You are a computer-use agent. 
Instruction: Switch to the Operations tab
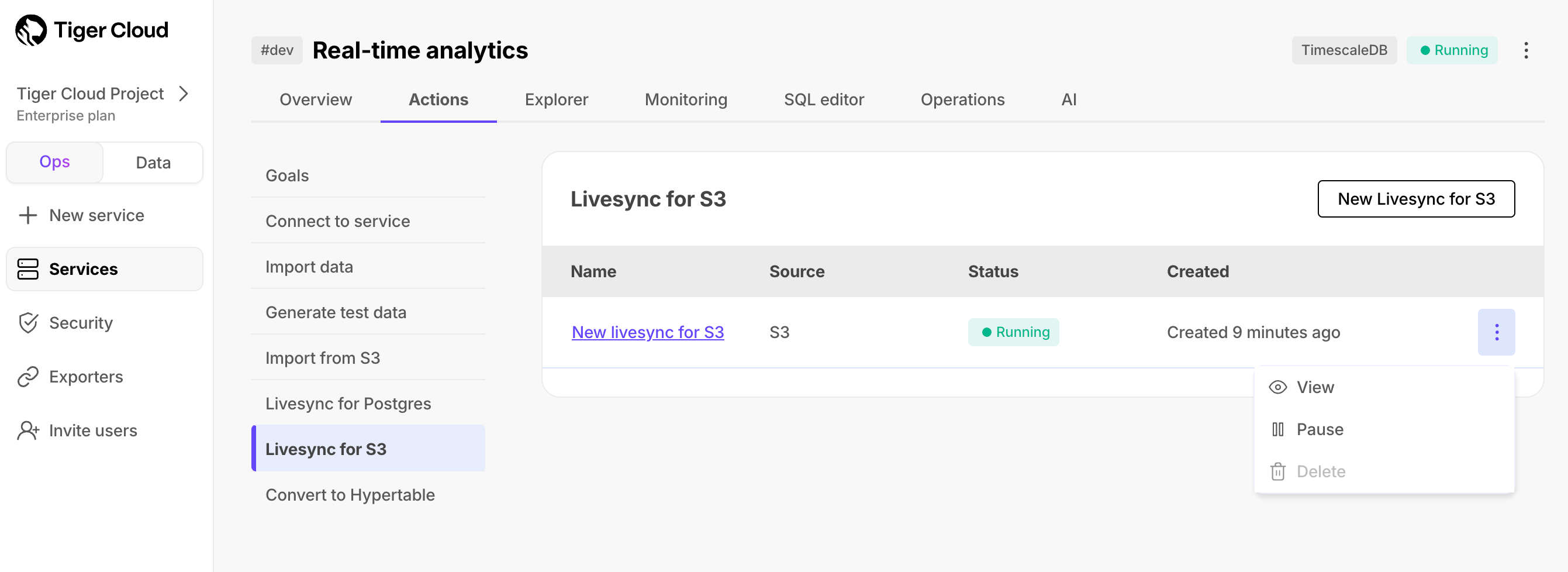click(x=962, y=99)
